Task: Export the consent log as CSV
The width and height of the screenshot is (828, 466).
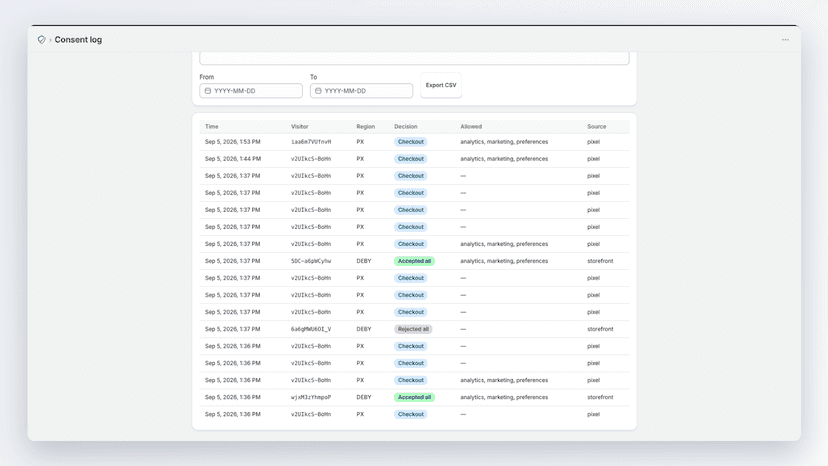Action: tap(441, 85)
